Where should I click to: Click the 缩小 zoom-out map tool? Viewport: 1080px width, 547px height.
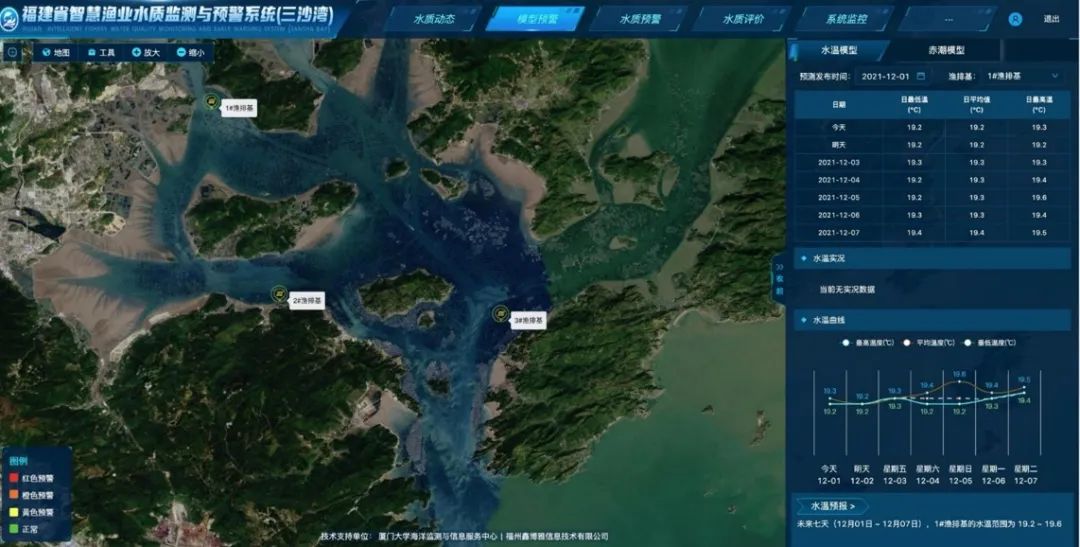coord(190,52)
